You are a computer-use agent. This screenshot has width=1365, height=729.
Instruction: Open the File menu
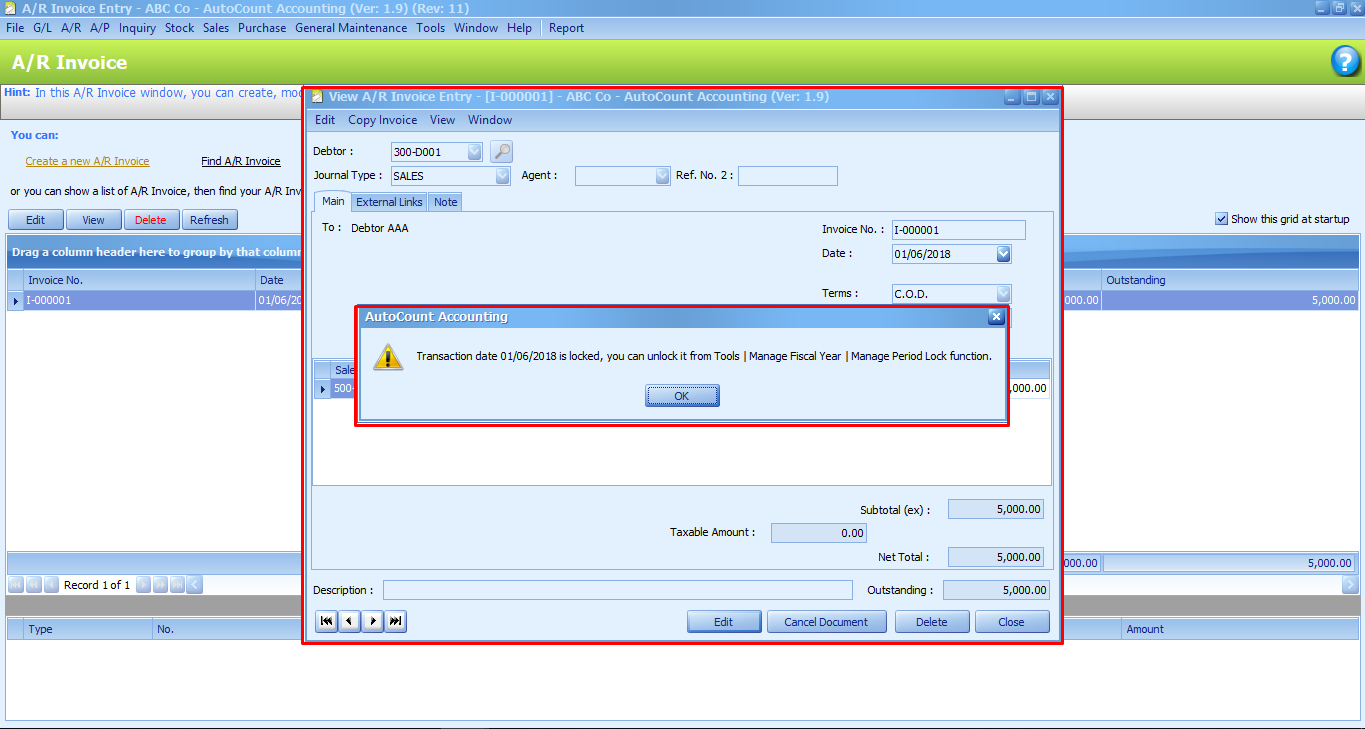pyautogui.click(x=15, y=28)
